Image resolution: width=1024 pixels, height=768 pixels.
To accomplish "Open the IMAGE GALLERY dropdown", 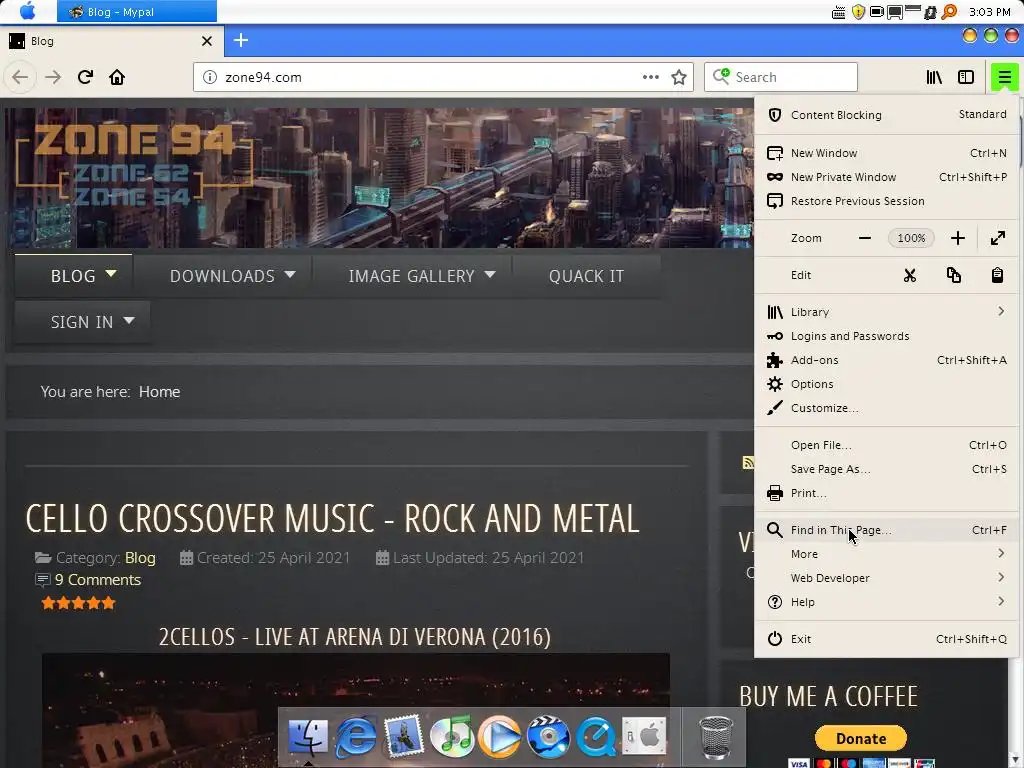I will [412, 276].
